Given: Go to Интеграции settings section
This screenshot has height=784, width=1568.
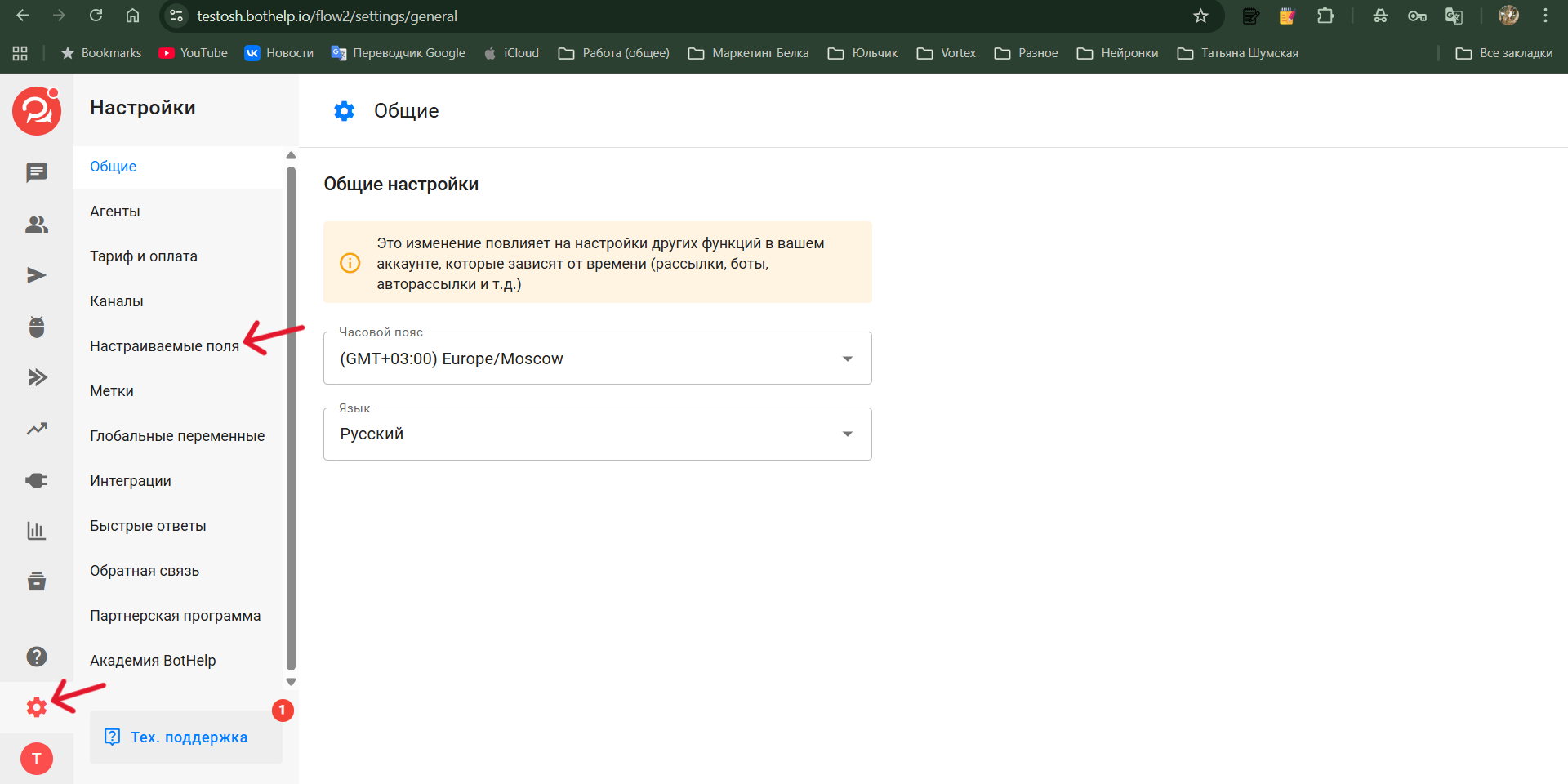Looking at the screenshot, I should (131, 481).
